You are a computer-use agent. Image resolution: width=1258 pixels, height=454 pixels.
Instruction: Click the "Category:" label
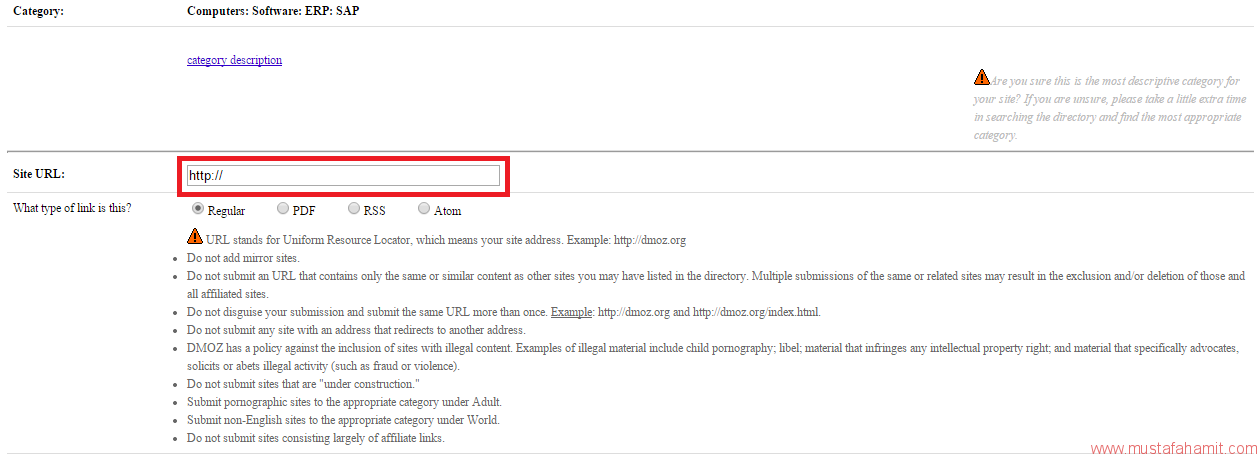coord(39,11)
